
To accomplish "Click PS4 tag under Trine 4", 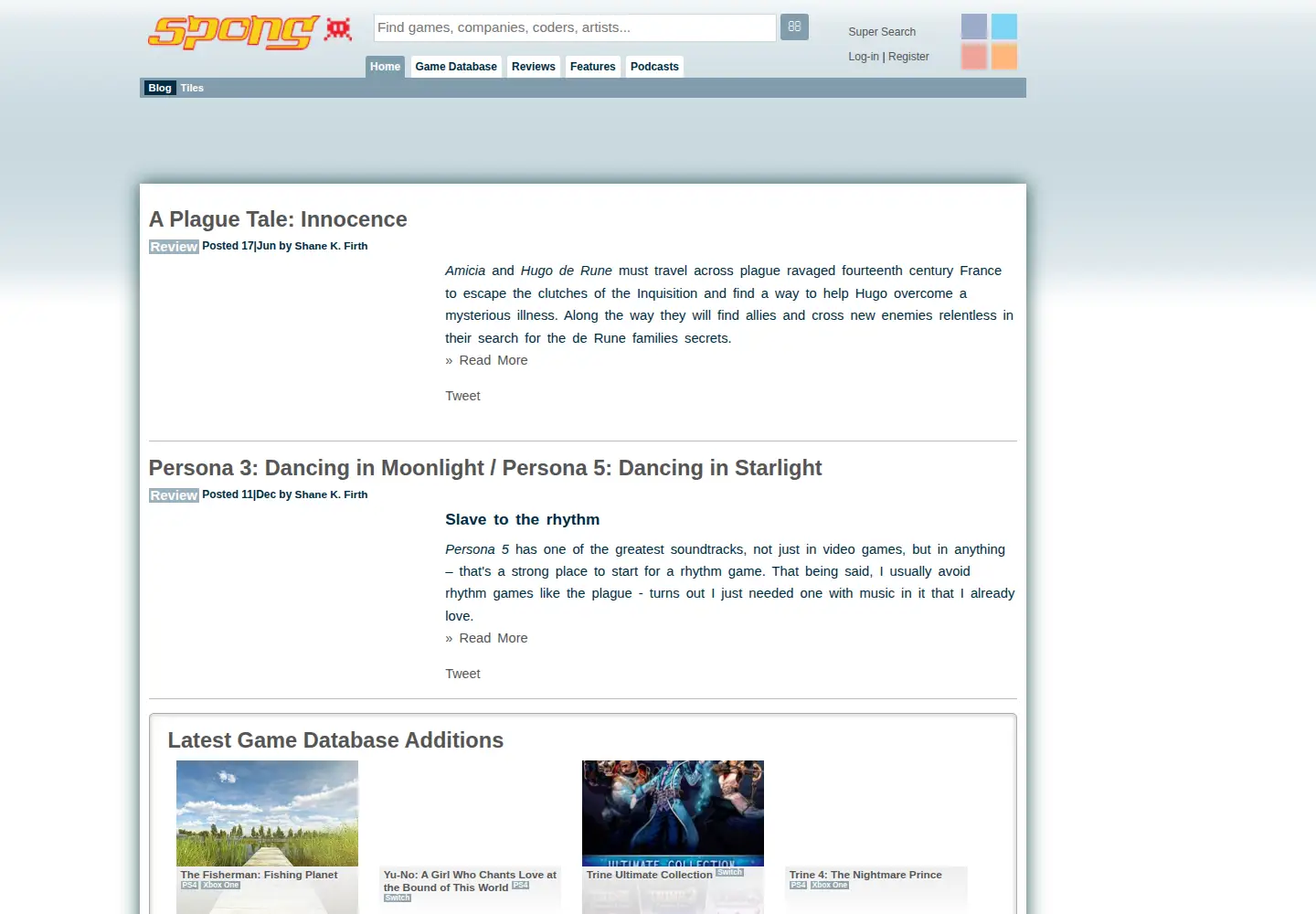I will tap(798, 885).
